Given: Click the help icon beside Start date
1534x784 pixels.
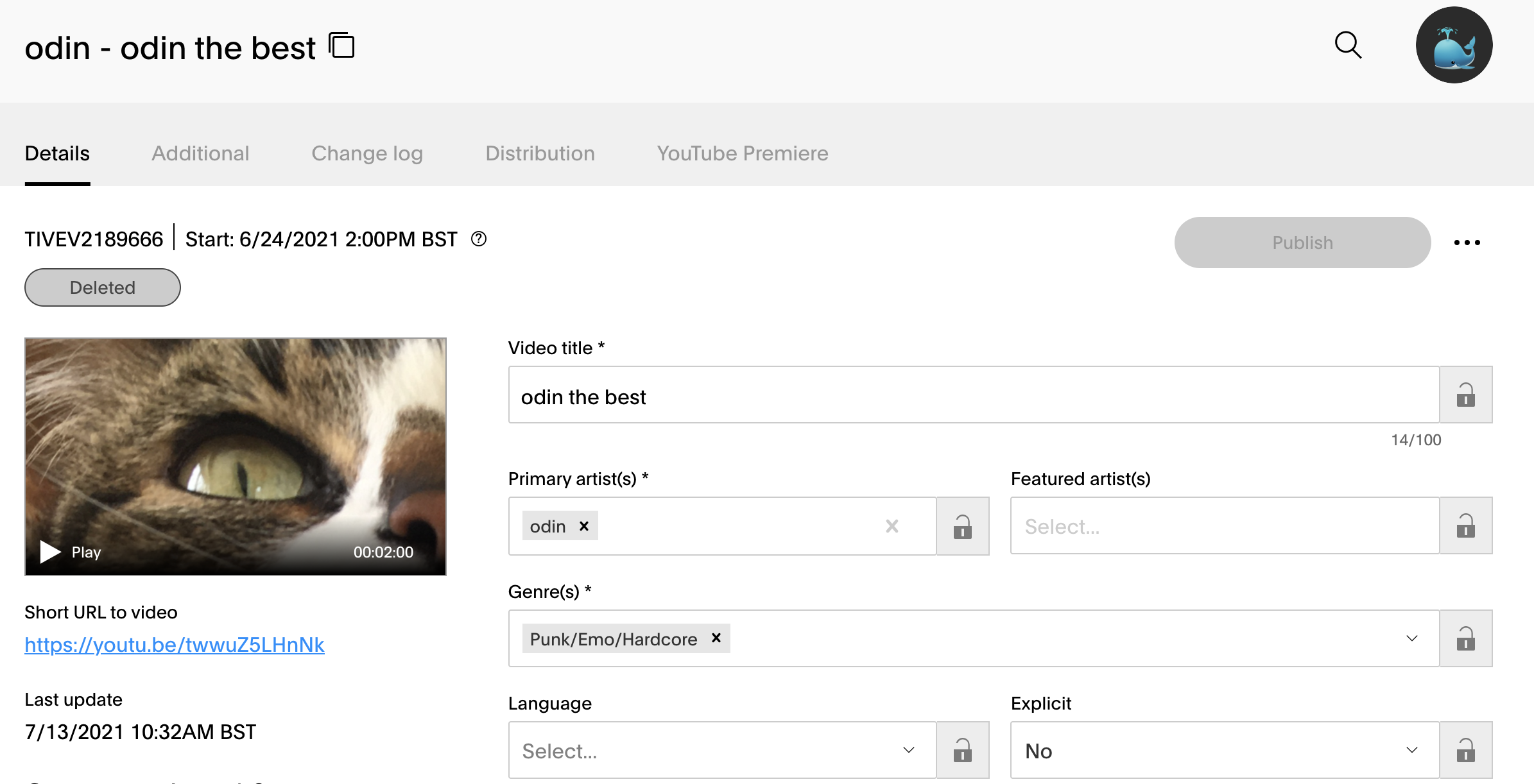Looking at the screenshot, I should tap(479, 239).
